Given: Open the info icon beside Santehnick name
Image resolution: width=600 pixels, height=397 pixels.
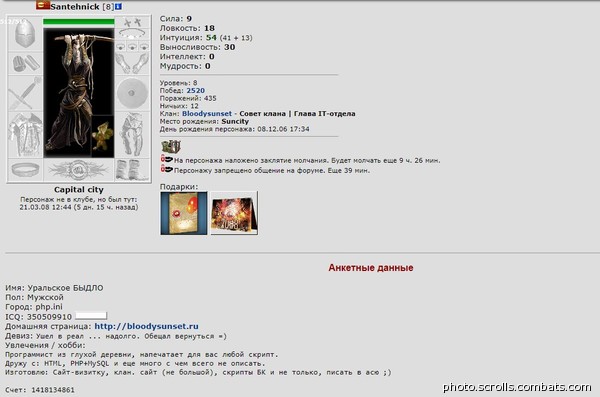Looking at the screenshot, I should [x=119, y=7].
